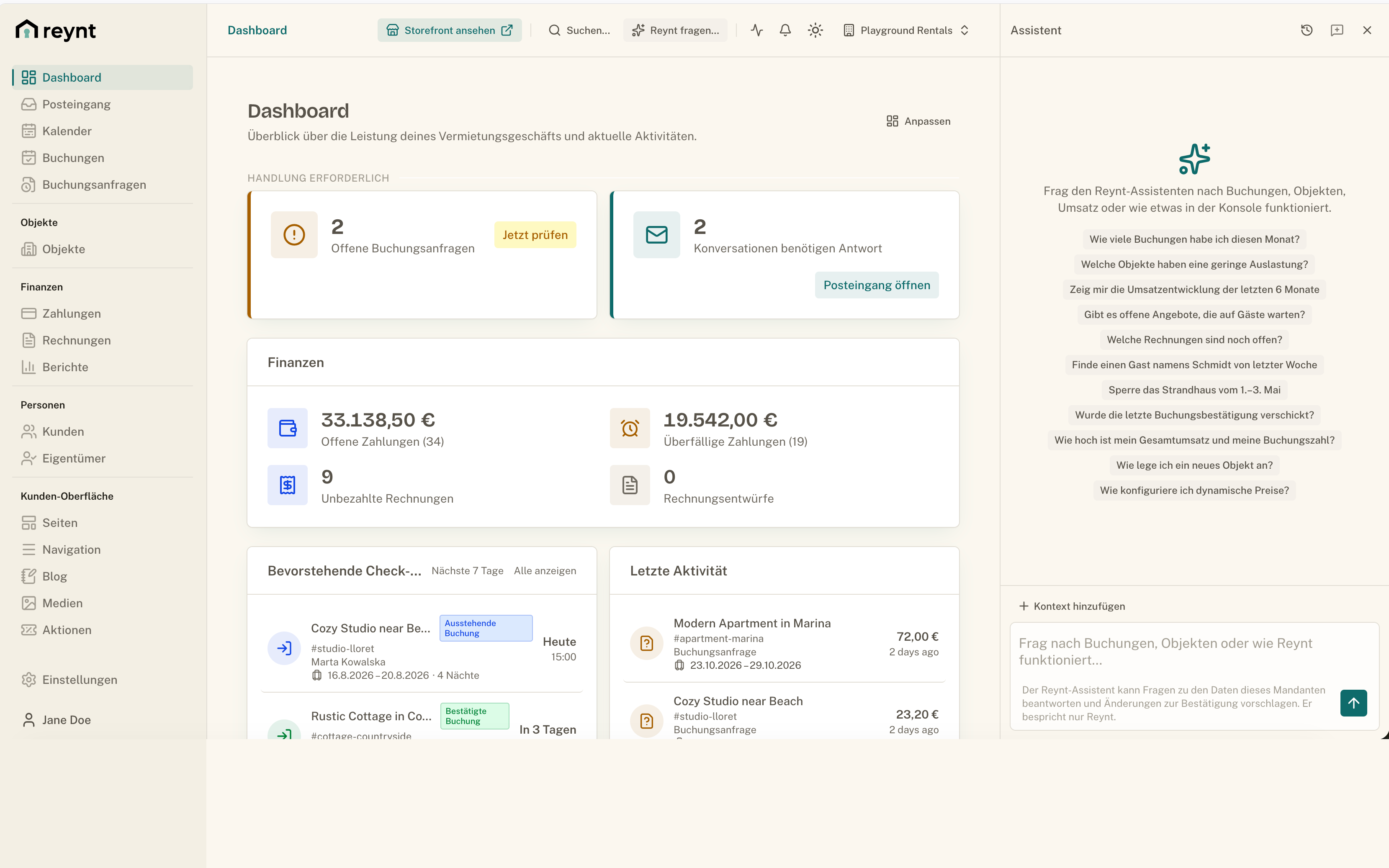Open assistant chat history
Viewport: 1389px width, 868px height.
[1306, 31]
